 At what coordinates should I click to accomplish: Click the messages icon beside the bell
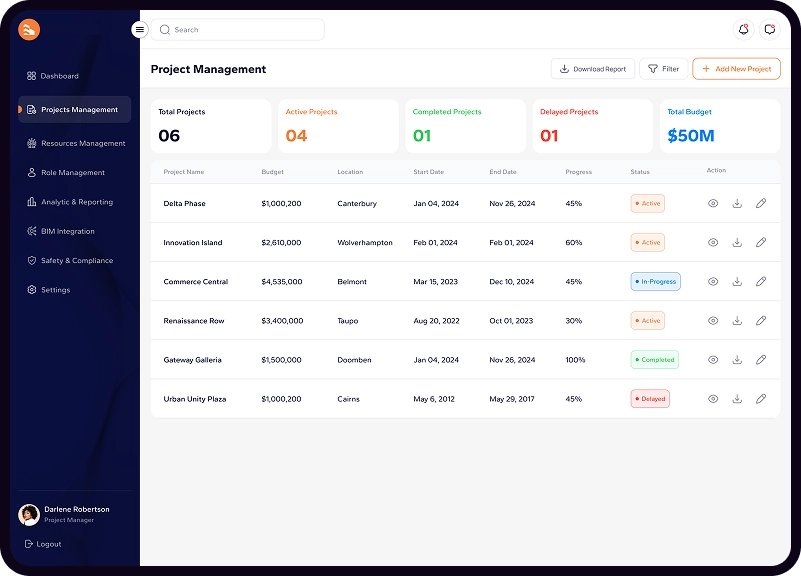pos(769,30)
